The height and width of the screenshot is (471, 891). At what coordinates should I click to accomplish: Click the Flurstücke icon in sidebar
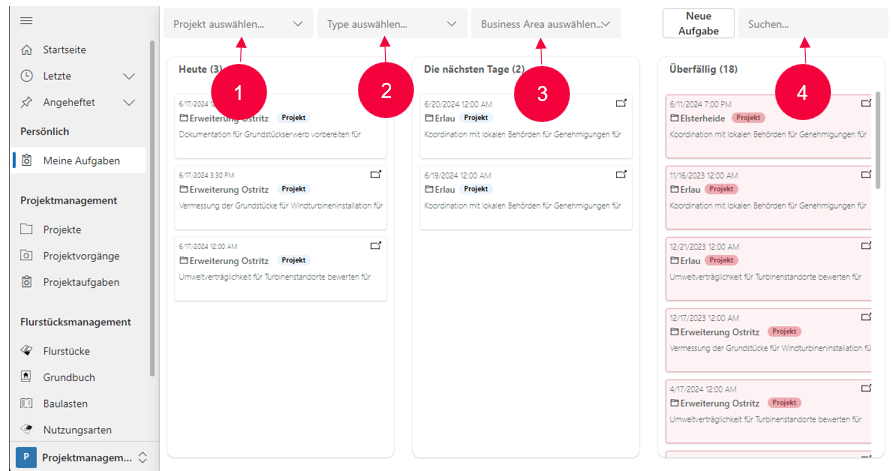coord(27,351)
